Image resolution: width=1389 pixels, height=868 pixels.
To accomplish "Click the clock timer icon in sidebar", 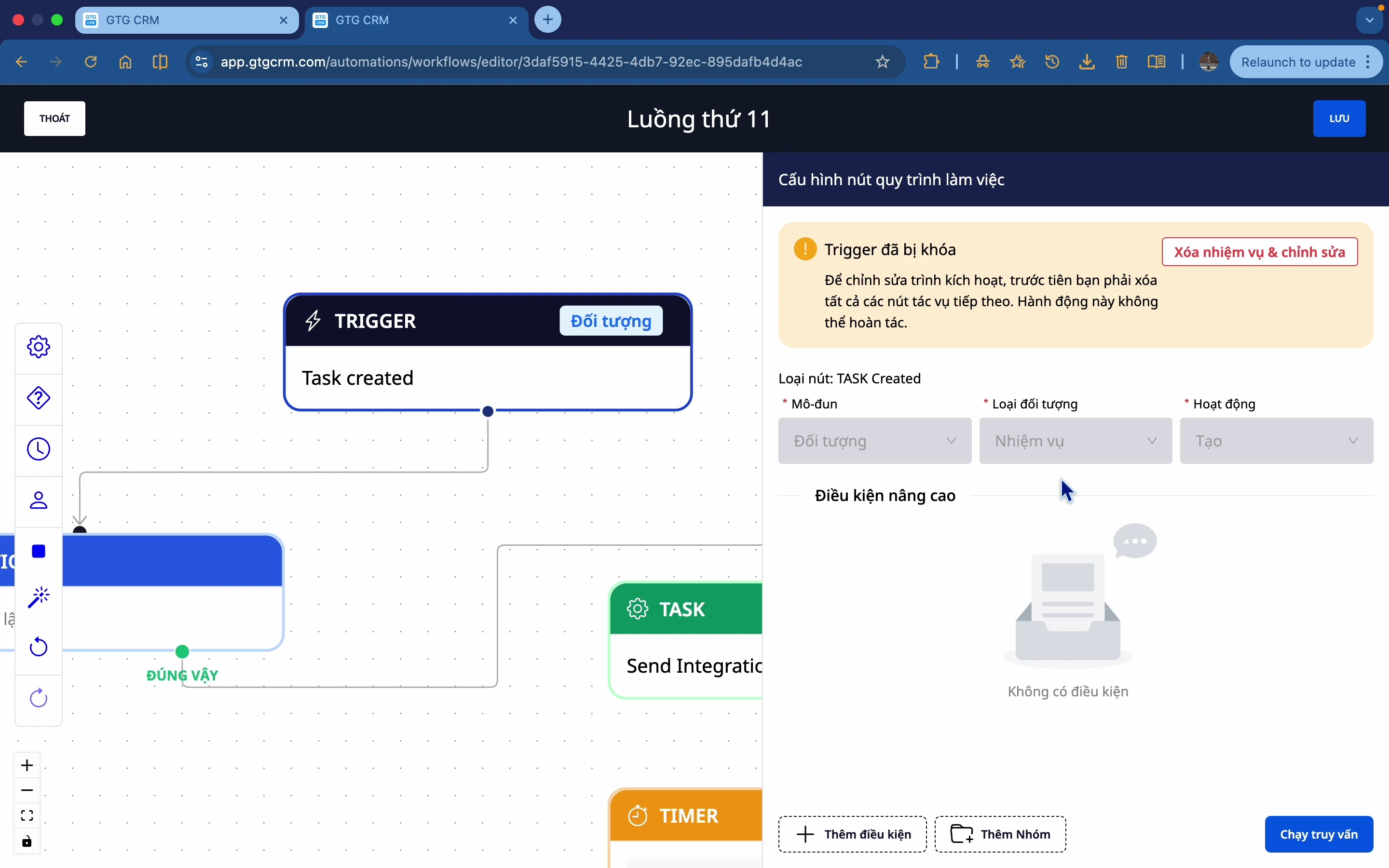I will click(39, 449).
